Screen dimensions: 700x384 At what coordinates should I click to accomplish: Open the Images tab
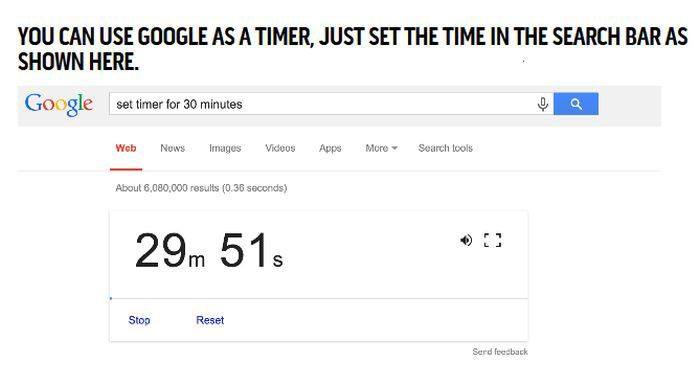click(x=225, y=148)
